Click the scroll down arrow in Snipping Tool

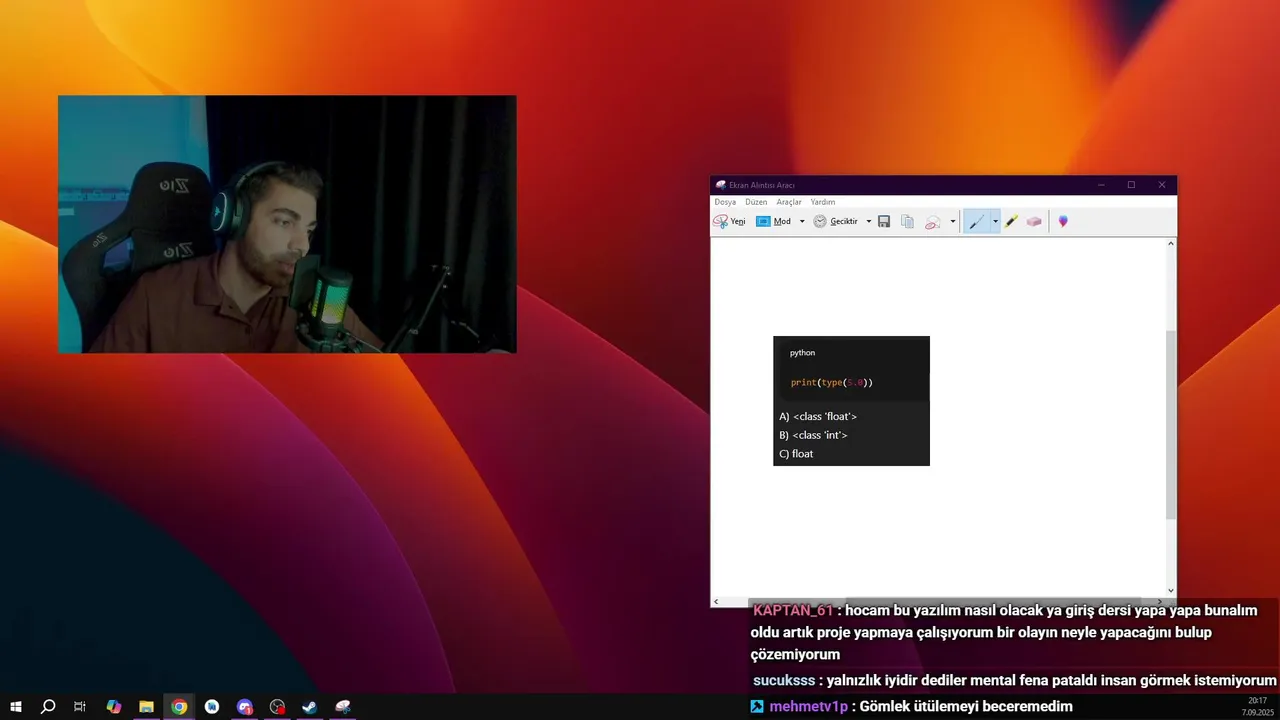pyautogui.click(x=1171, y=590)
